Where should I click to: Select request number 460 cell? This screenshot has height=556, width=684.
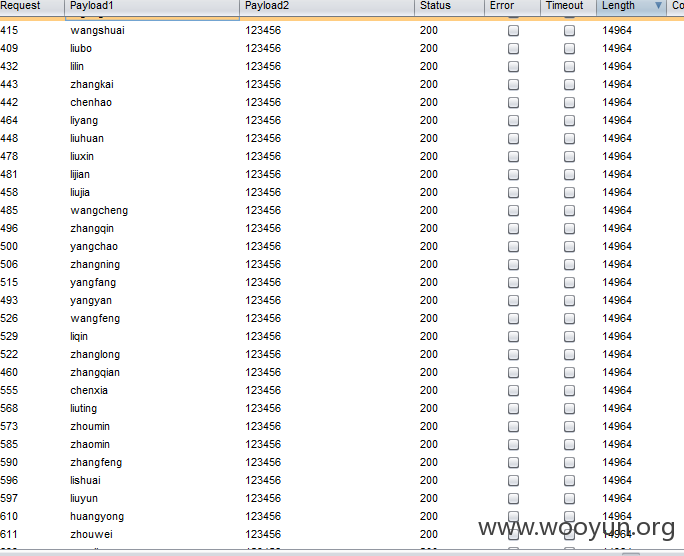tap(32, 372)
